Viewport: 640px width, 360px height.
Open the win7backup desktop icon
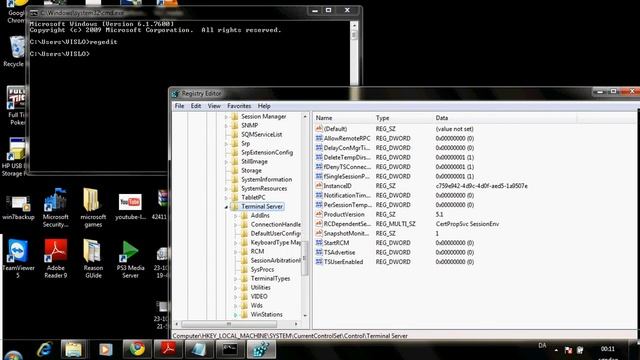18,208
